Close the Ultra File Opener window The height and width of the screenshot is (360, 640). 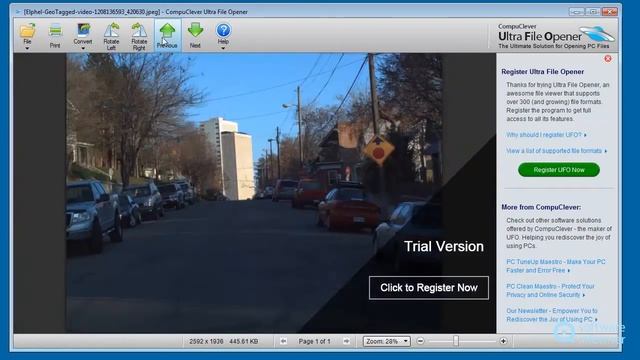(610, 12)
